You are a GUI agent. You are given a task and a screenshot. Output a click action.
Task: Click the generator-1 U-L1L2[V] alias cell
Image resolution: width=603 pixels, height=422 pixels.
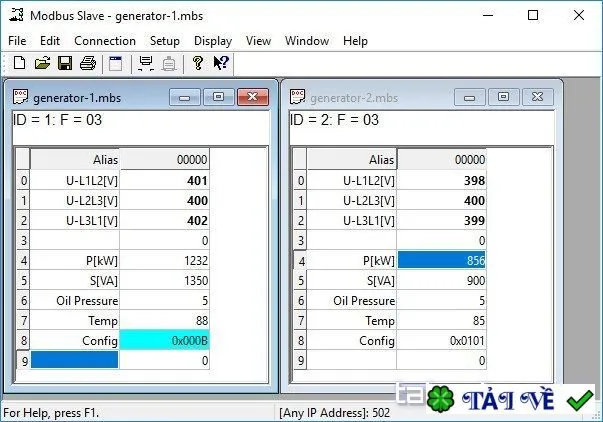point(75,180)
